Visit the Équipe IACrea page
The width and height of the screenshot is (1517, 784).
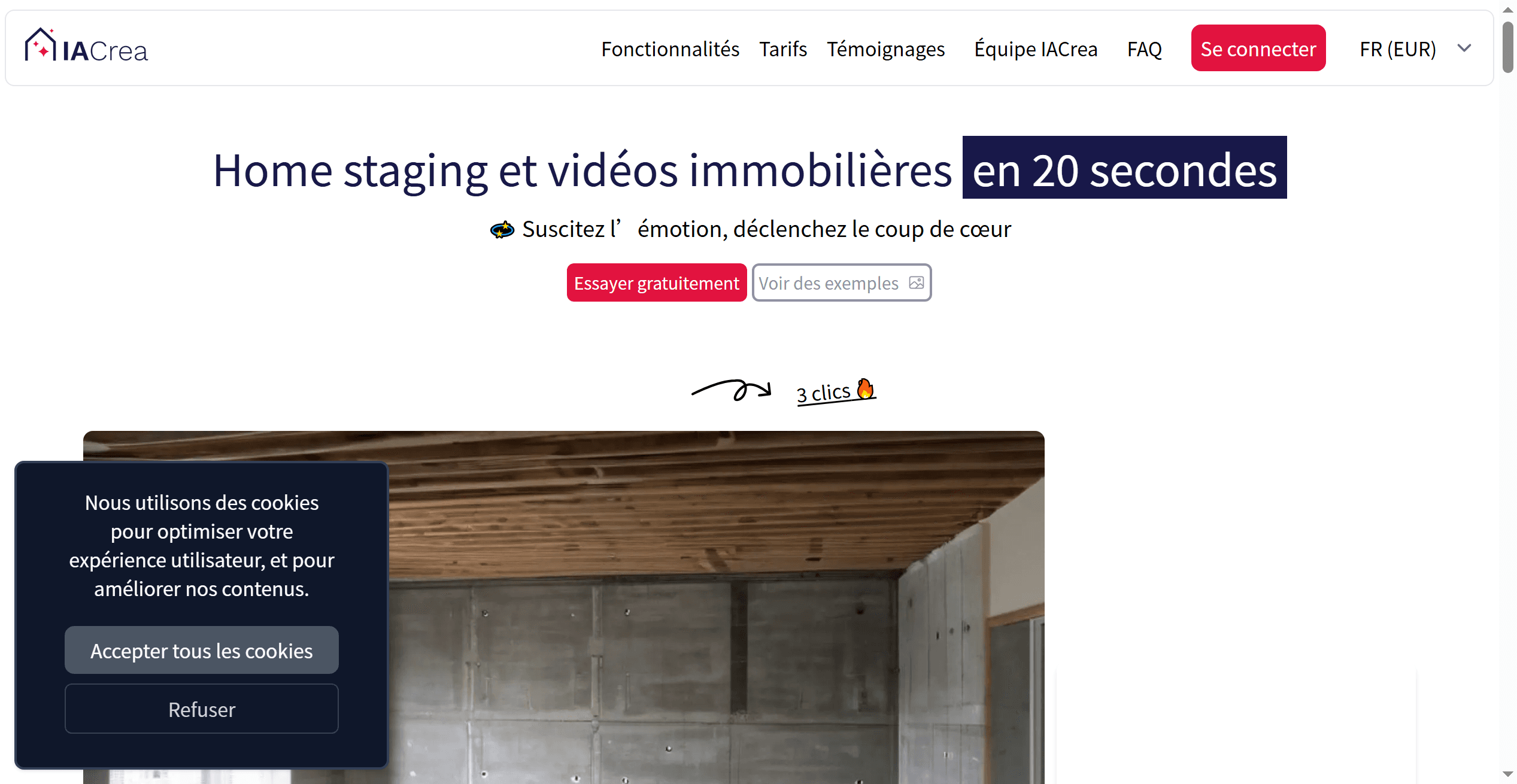(1035, 48)
